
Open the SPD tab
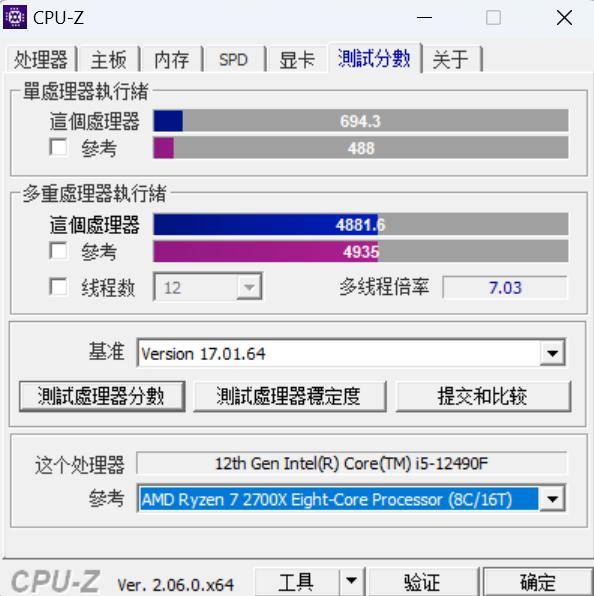[x=233, y=59]
